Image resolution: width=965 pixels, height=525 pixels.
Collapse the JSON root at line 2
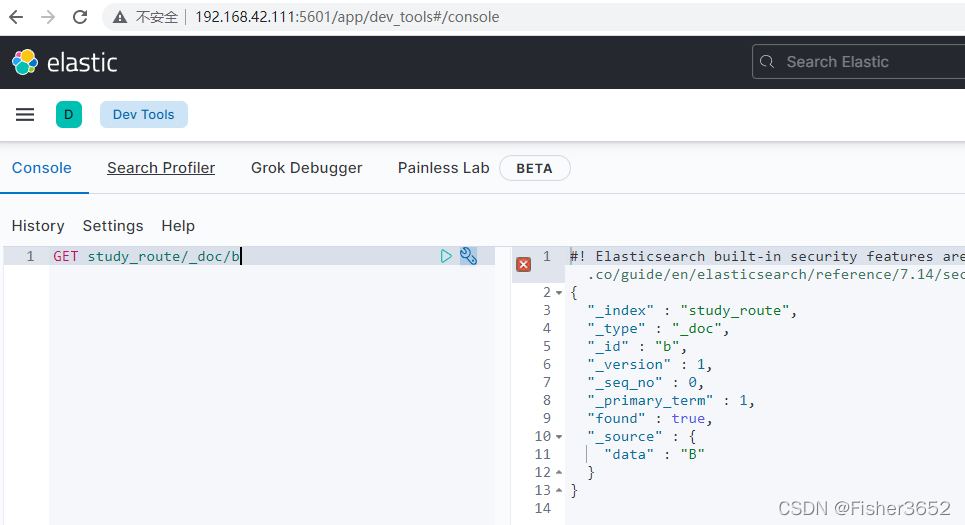pos(559,293)
